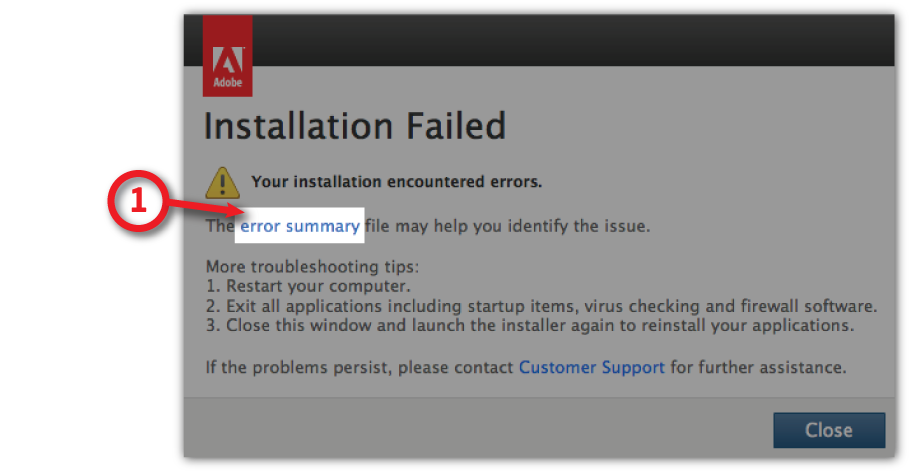Click the yellow warning triangle icon

[221, 181]
